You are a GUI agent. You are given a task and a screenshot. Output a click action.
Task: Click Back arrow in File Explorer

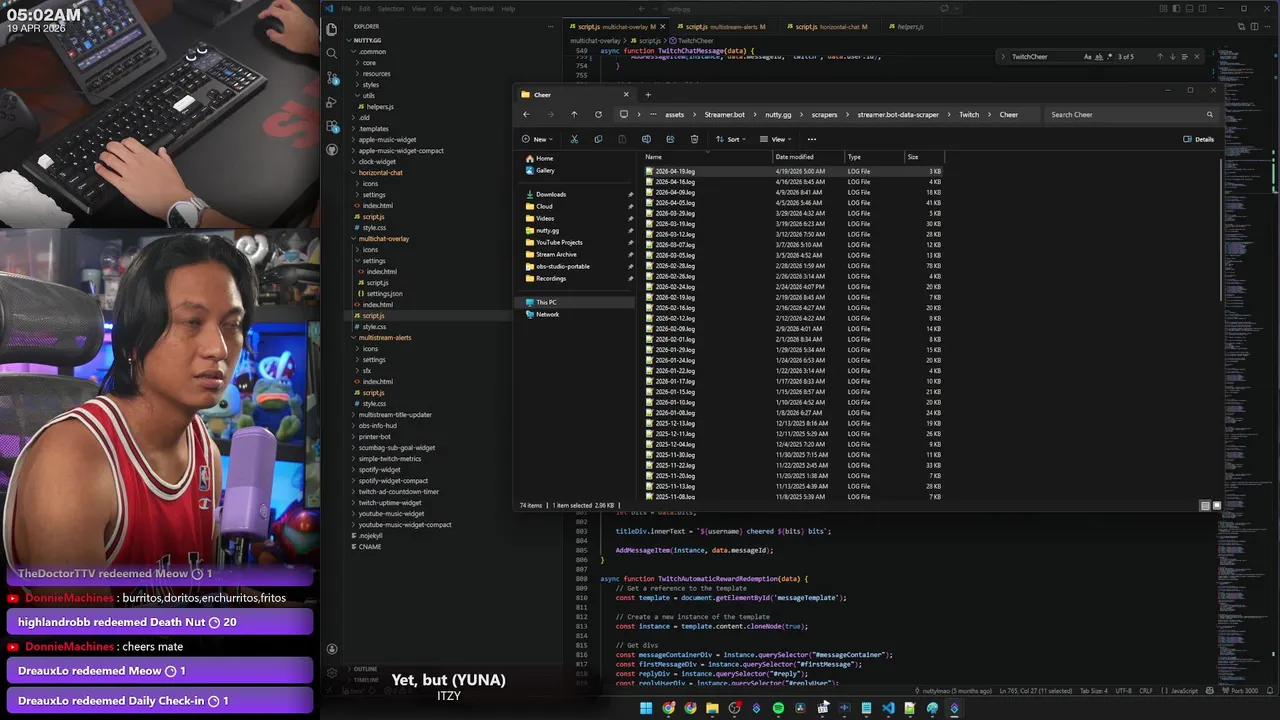[x=525, y=114]
